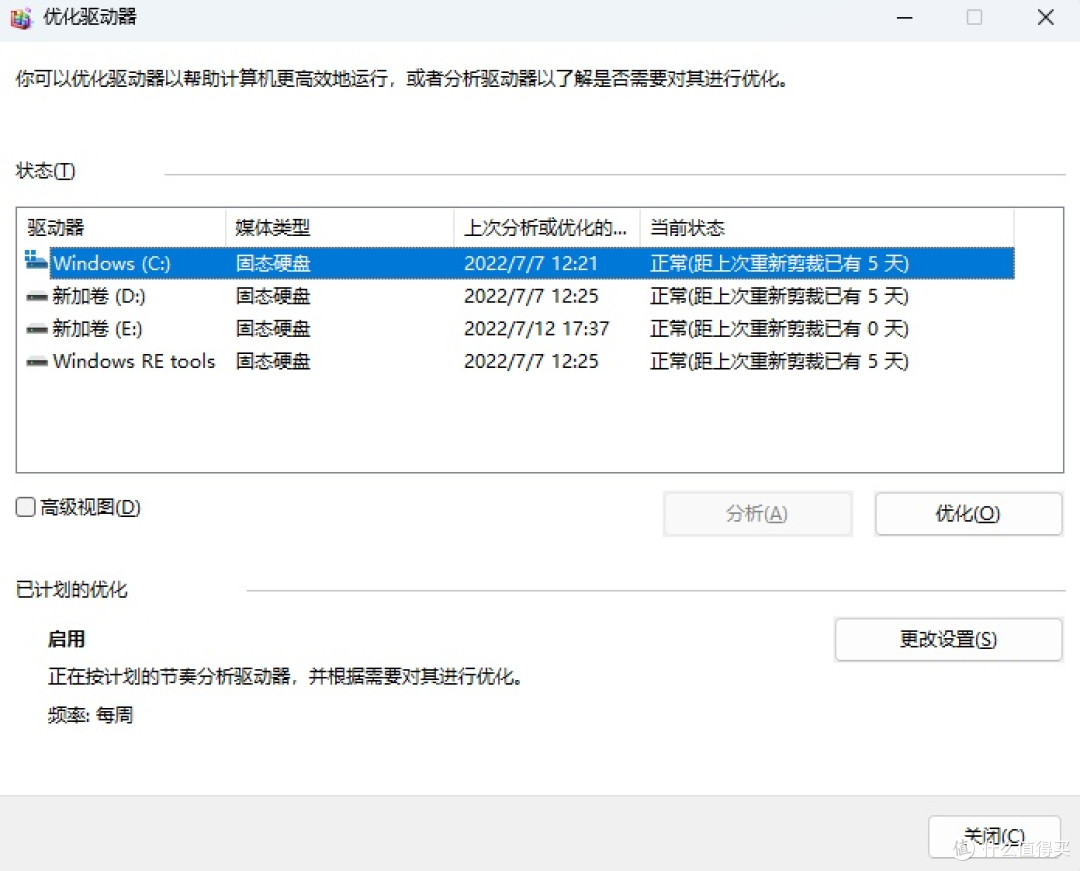Select the 新加卷 (E:) drive row
This screenshot has width=1080, height=871.
pyautogui.click(x=519, y=328)
